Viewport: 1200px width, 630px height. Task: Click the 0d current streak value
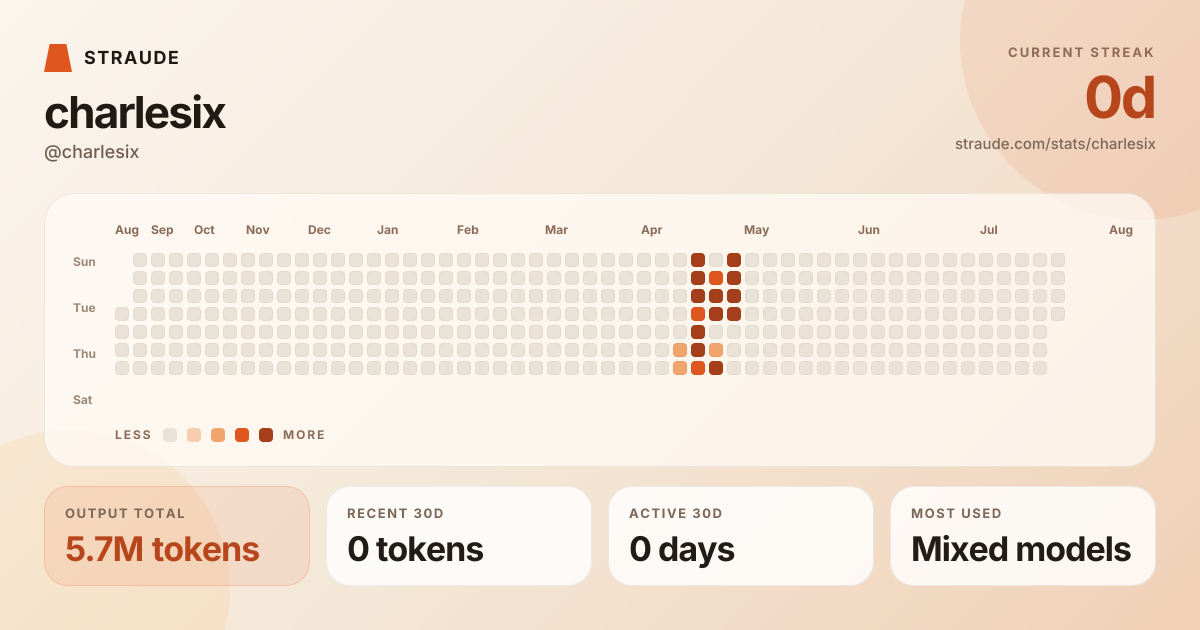1120,98
